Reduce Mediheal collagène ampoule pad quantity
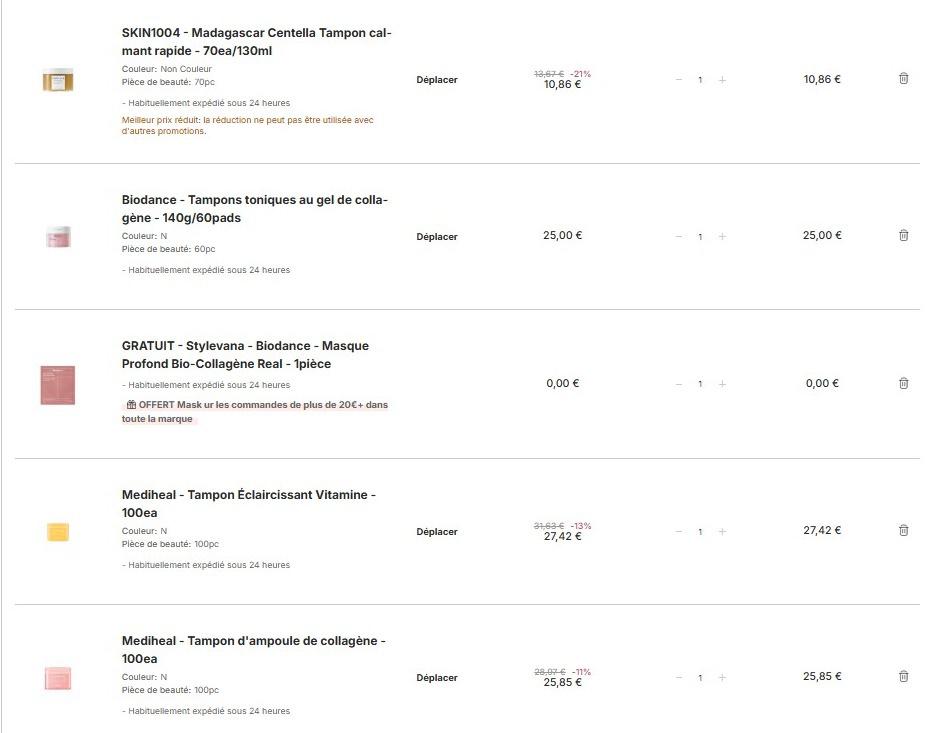 click(678, 678)
